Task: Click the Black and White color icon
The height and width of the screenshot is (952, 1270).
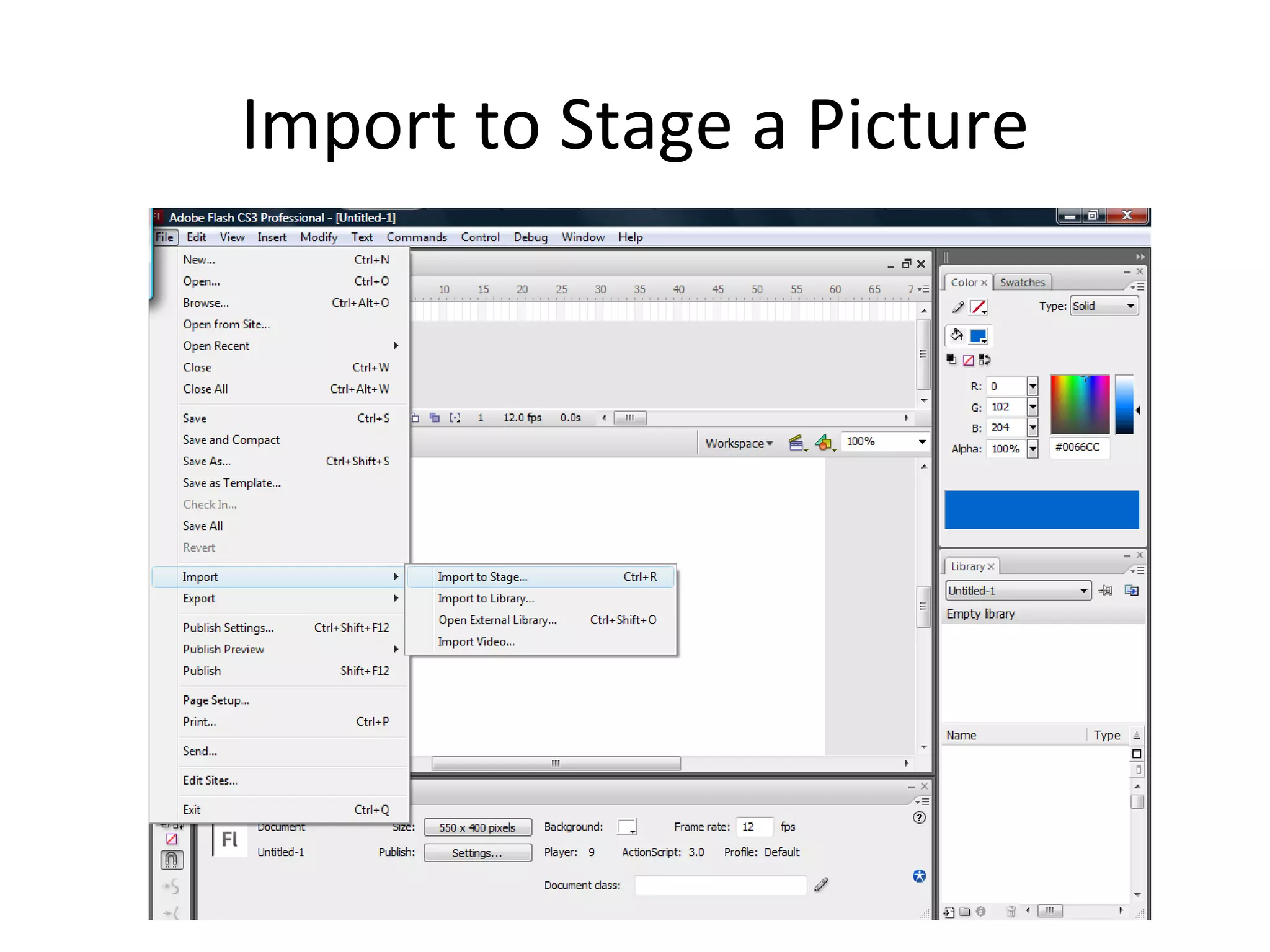Action: pyautogui.click(x=951, y=360)
